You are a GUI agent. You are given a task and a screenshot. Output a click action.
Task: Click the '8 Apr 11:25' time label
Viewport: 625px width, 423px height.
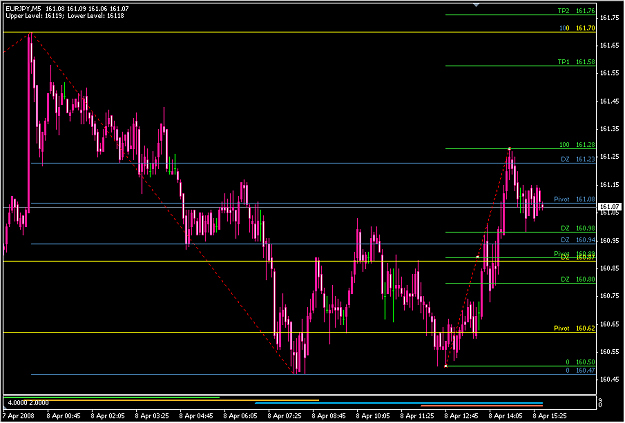(418, 416)
